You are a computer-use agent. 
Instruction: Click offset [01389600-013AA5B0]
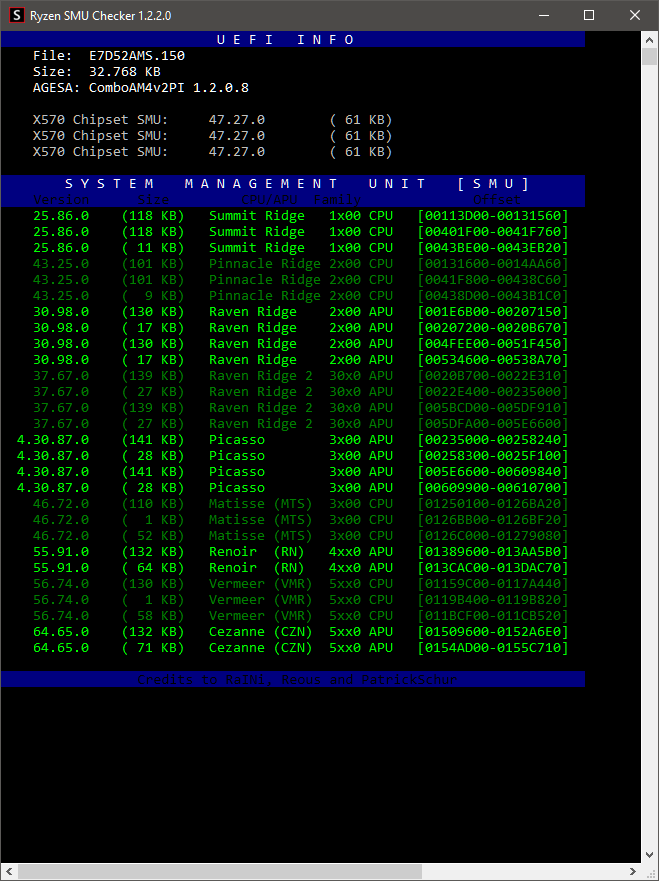(x=493, y=552)
